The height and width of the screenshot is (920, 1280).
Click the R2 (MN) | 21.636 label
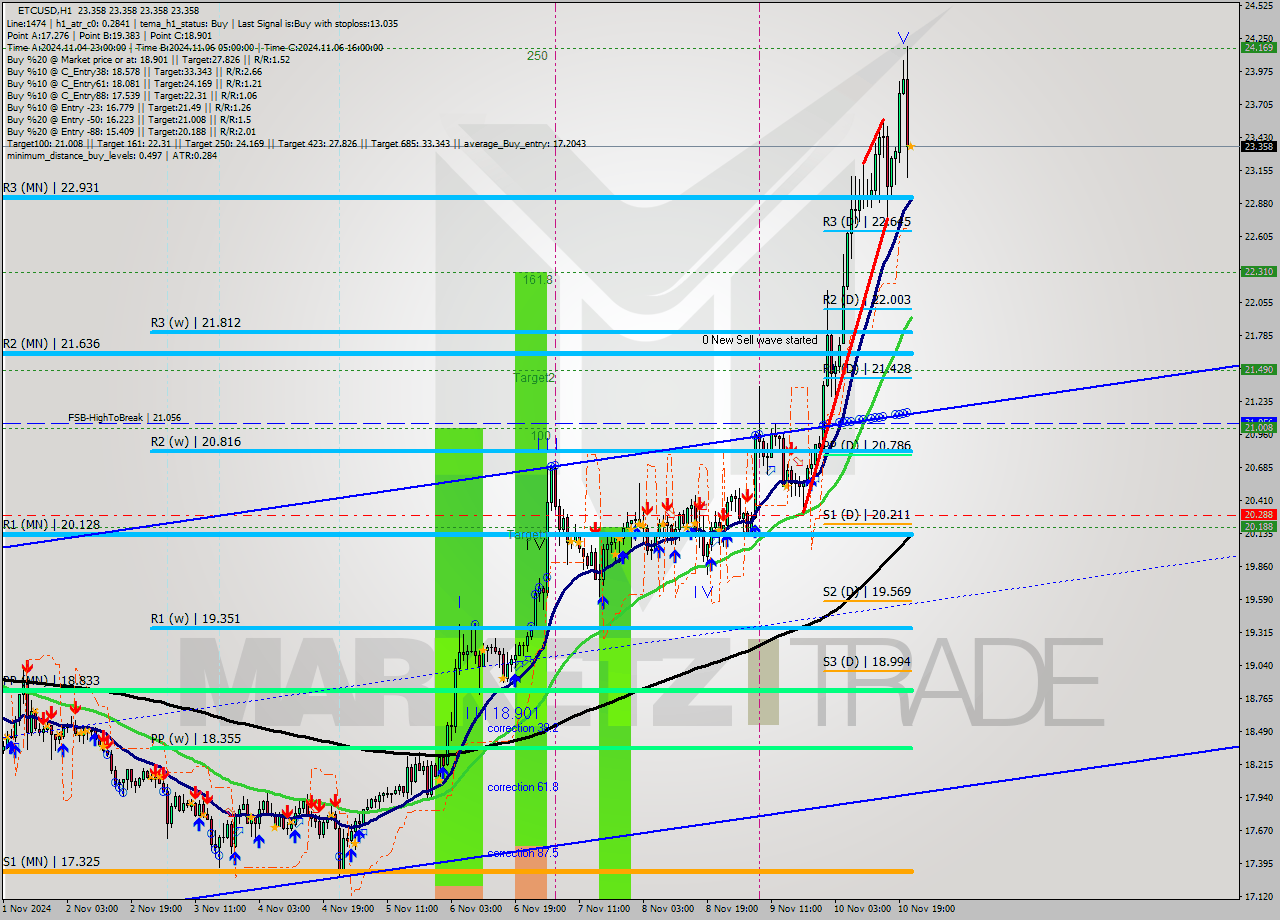coord(52,344)
